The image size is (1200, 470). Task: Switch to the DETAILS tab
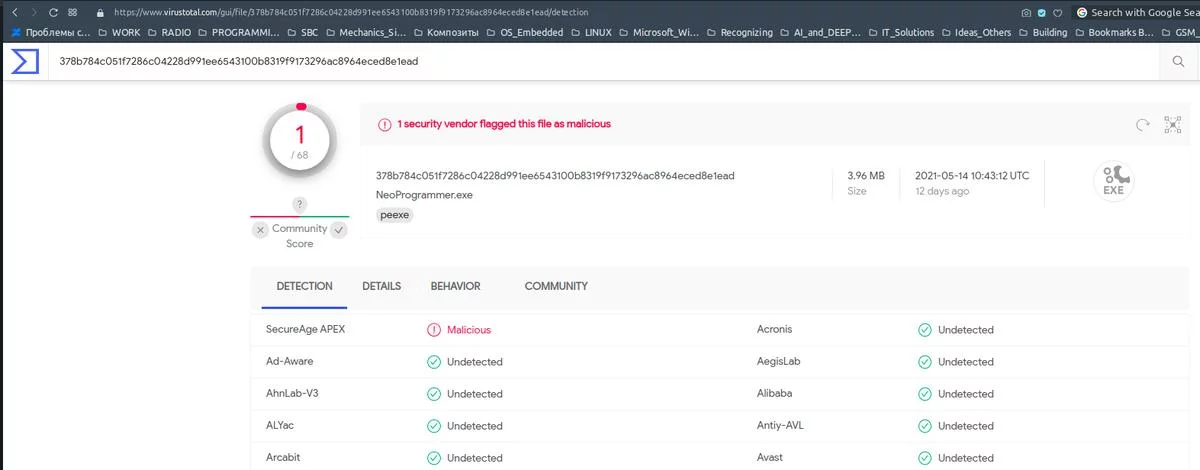[x=381, y=286]
